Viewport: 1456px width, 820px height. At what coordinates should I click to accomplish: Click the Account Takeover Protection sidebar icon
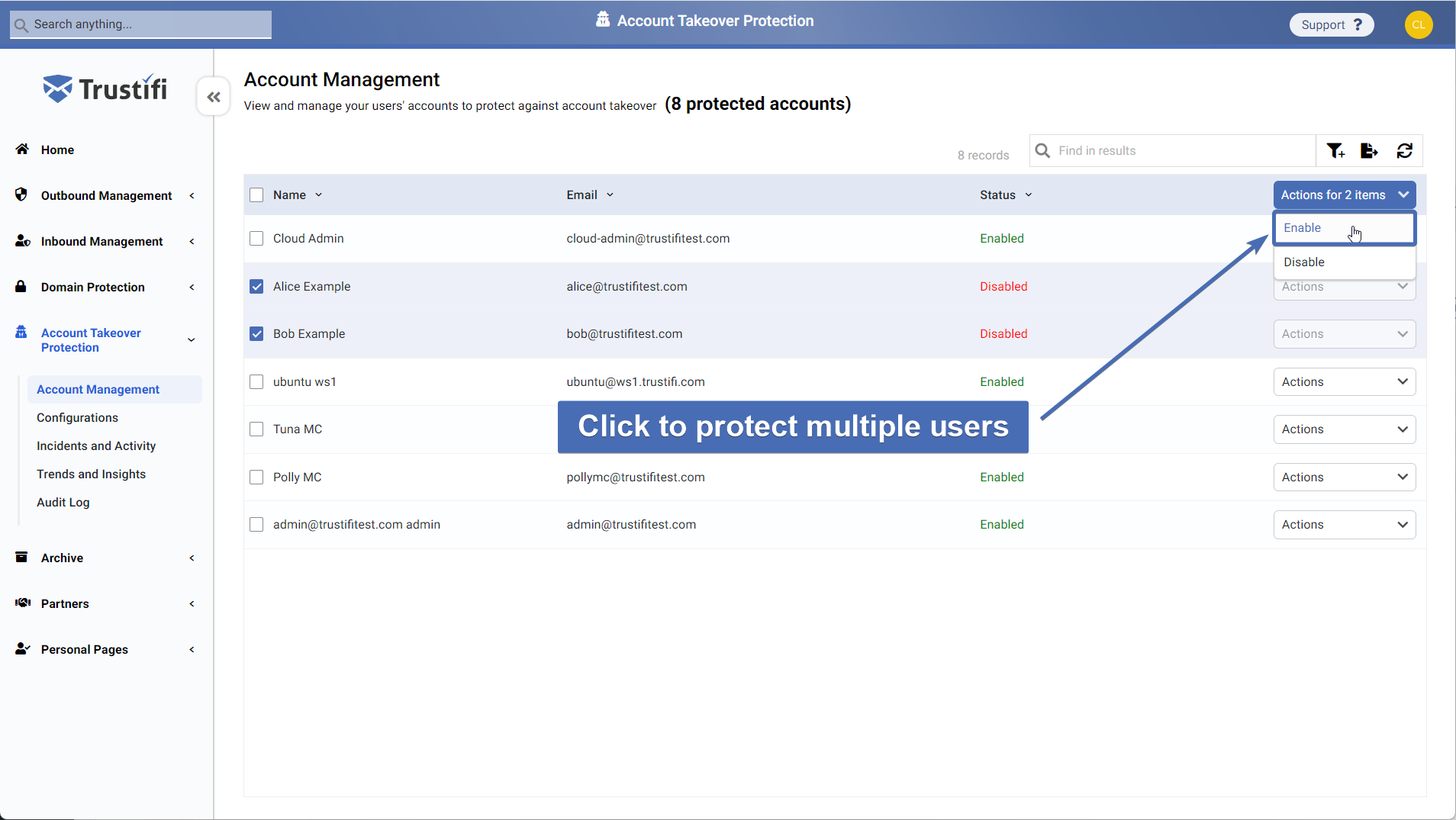(21, 332)
